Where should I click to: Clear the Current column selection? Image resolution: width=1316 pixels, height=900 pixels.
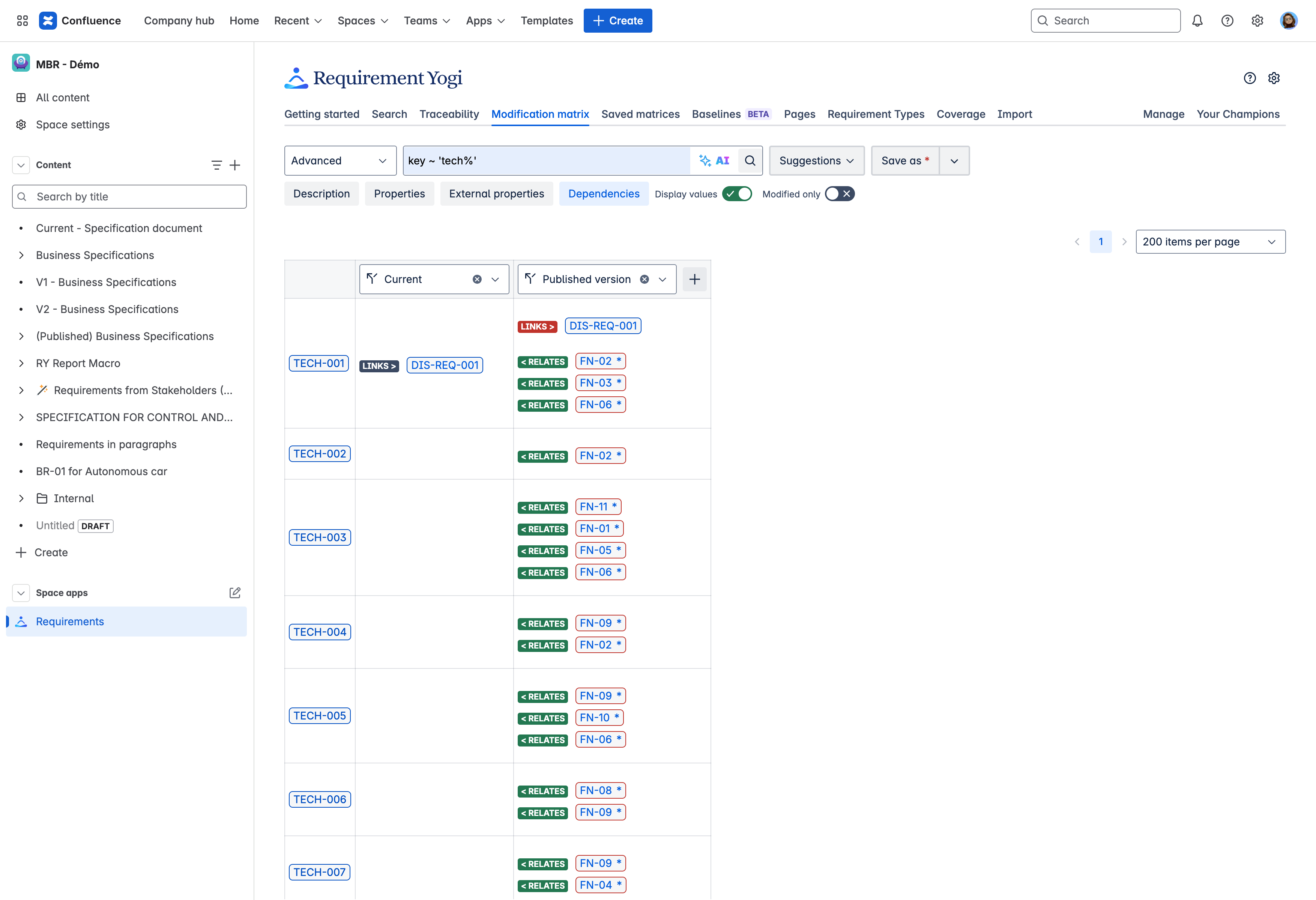point(477,279)
